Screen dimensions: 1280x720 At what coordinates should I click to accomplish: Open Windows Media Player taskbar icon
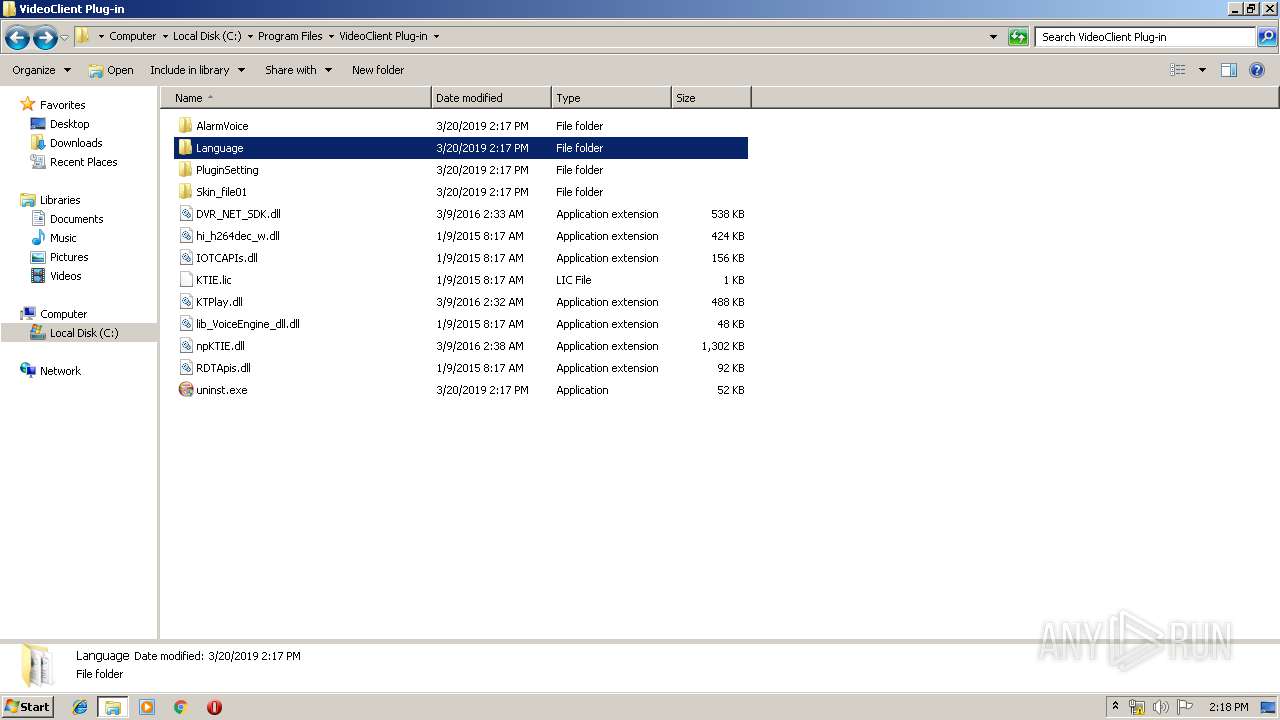coord(147,707)
